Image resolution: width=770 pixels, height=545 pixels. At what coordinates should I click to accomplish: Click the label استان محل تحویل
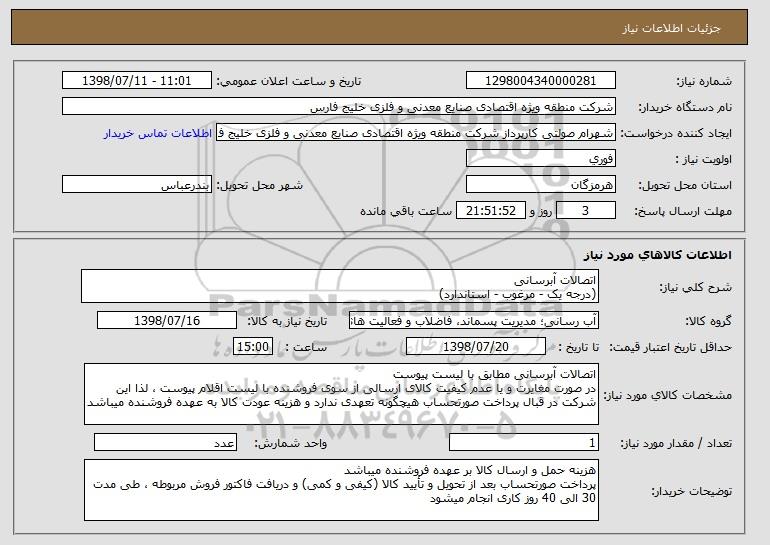coord(685,186)
